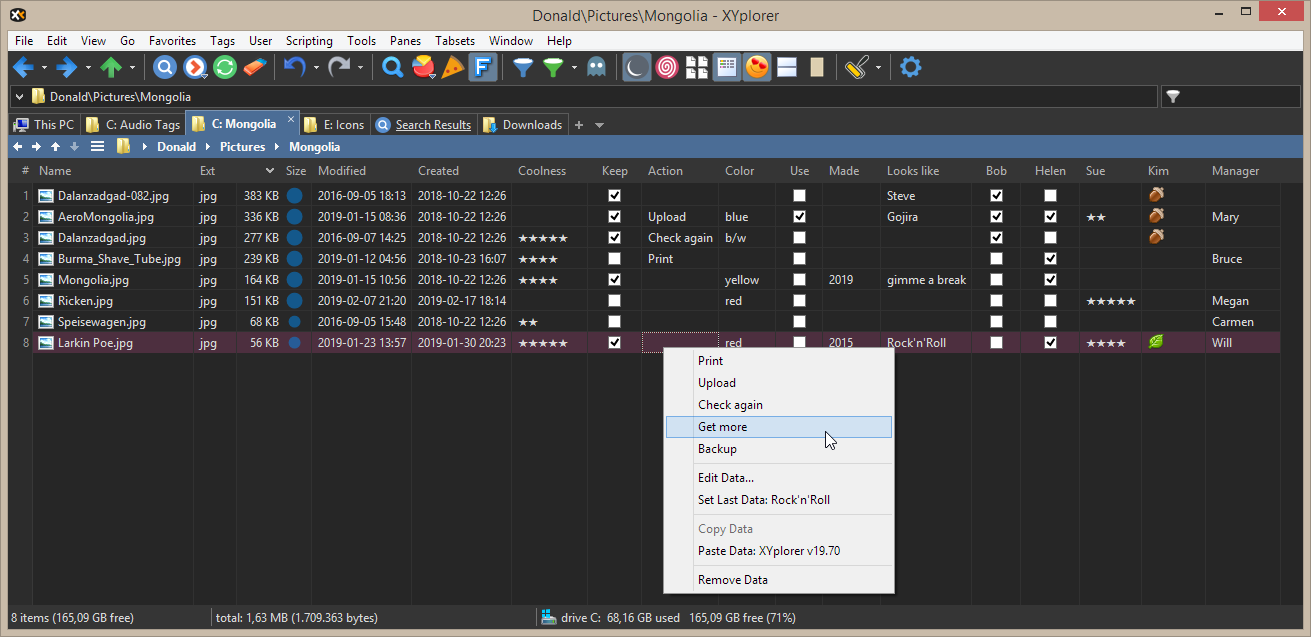This screenshot has height=637, width=1311.
Task: Click the magnifier Find Files icon
Action: point(393,68)
